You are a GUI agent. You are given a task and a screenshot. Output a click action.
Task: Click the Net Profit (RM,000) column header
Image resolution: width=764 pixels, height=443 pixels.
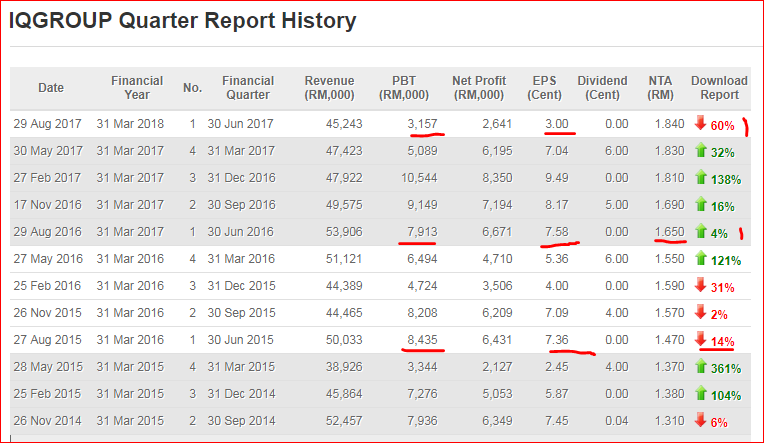pyautogui.click(x=479, y=88)
